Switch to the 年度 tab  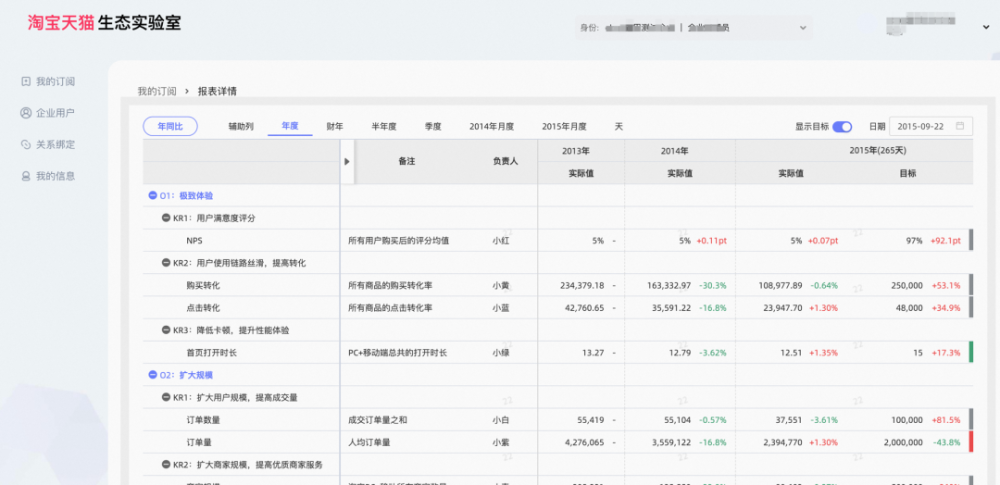(x=290, y=126)
